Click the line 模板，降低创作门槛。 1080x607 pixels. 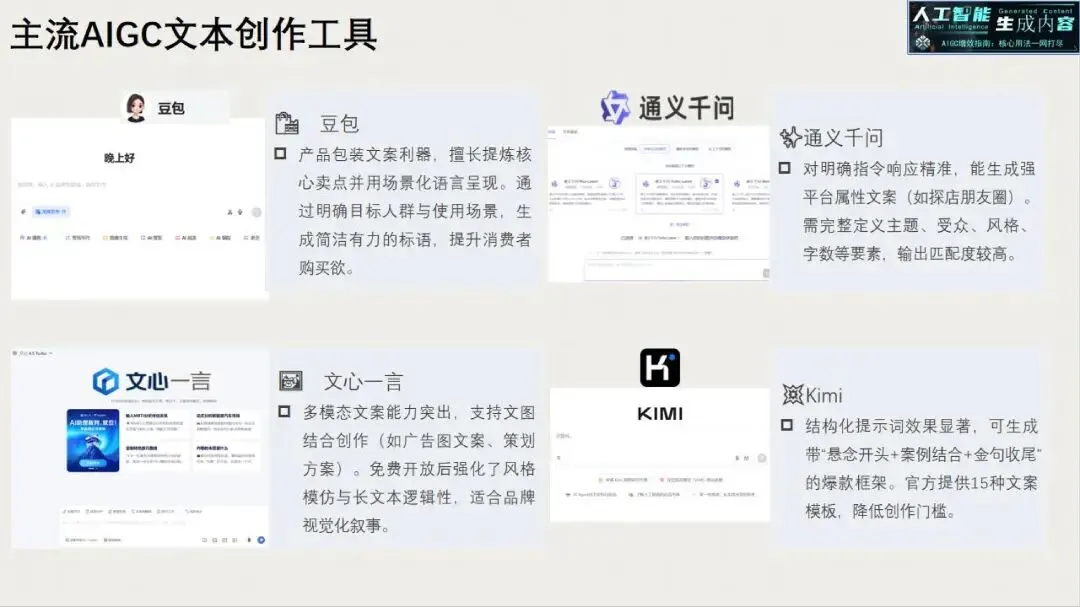tap(881, 511)
